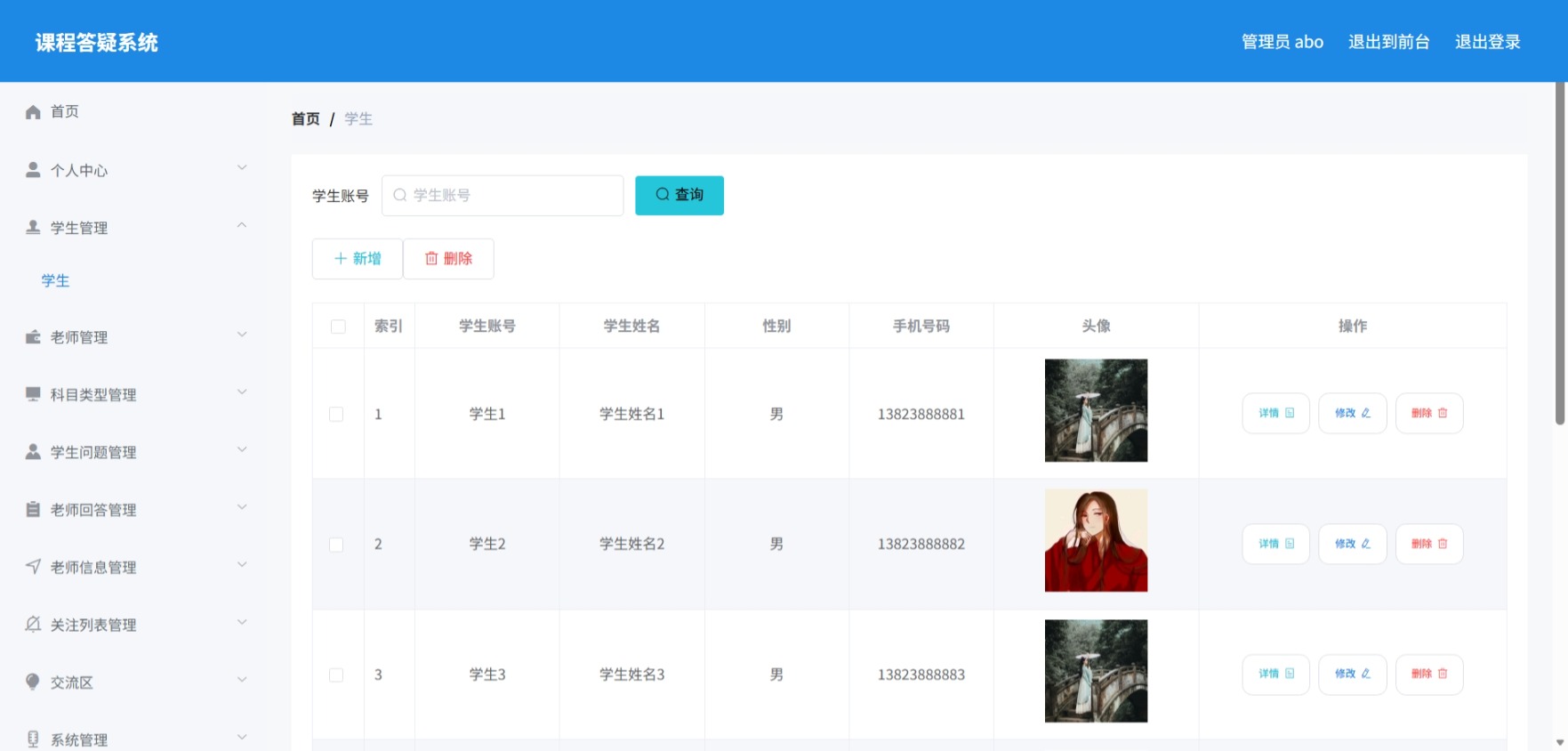Expand the 老师信息管理 chevron
Screen dimensions: 1568x751
(x=242, y=564)
